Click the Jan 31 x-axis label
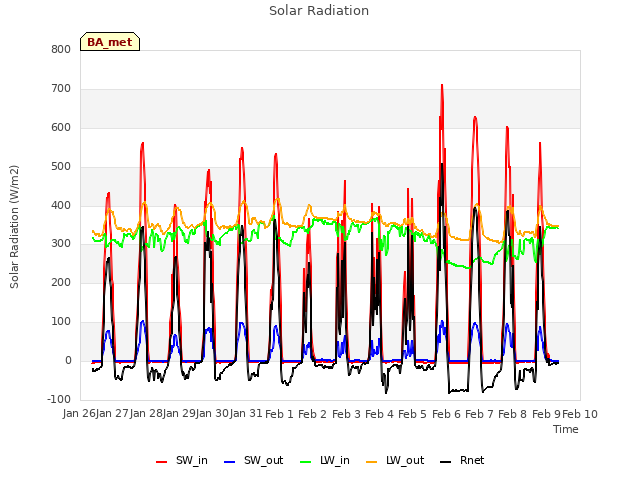The image size is (640, 480). (x=246, y=413)
